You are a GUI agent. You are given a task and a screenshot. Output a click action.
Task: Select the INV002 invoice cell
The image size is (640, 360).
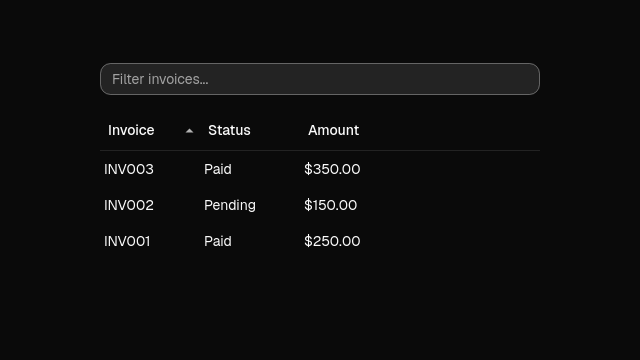tap(129, 205)
